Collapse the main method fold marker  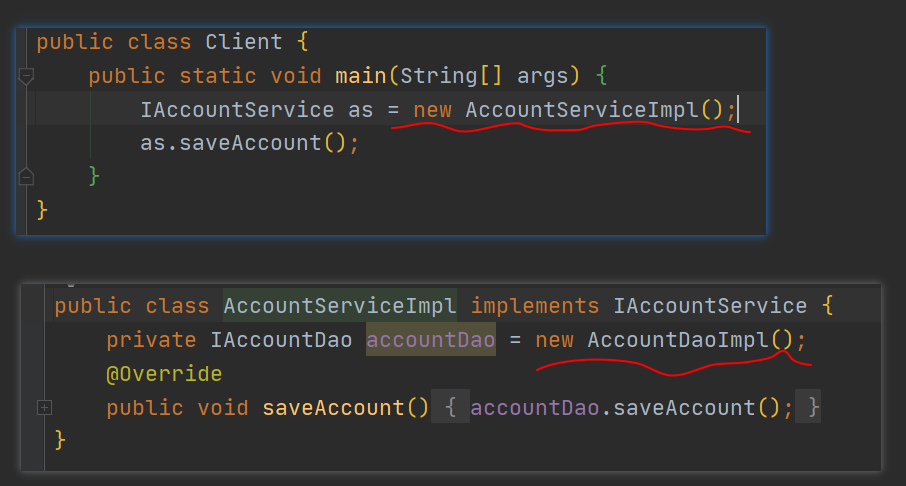click(x=26, y=76)
